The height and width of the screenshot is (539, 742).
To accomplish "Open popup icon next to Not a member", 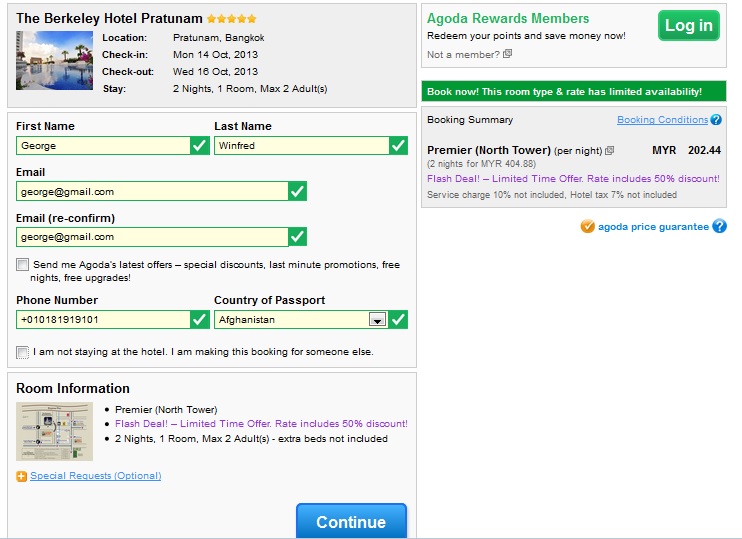I will (x=507, y=54).
